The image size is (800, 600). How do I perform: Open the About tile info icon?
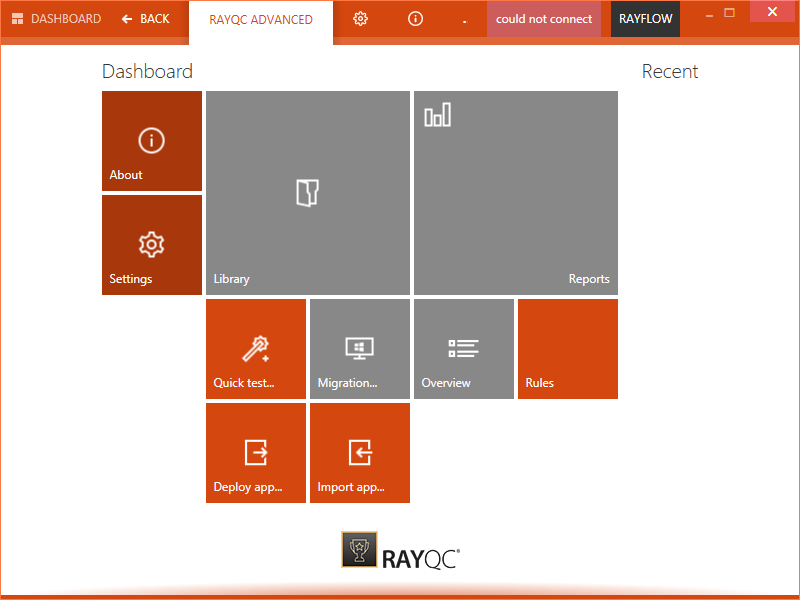151,140
